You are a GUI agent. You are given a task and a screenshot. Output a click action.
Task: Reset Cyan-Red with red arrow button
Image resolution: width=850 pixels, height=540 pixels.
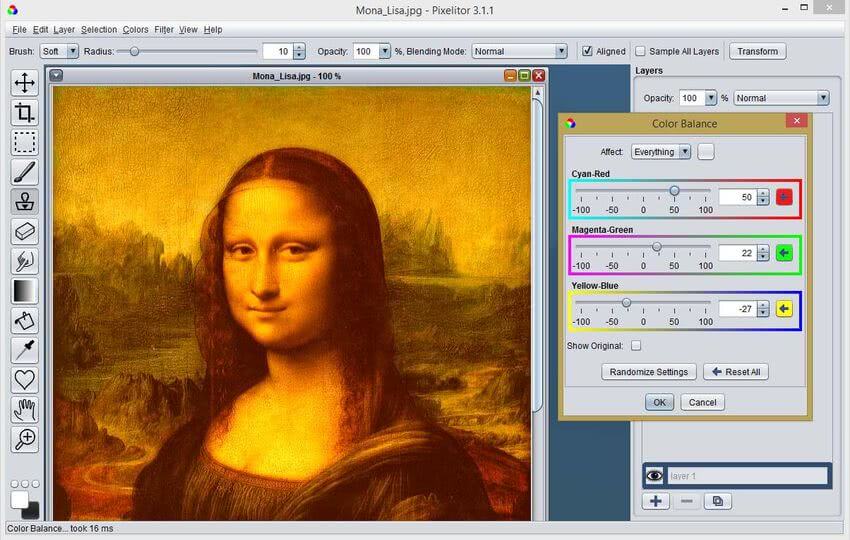click(x=784, y=197)
